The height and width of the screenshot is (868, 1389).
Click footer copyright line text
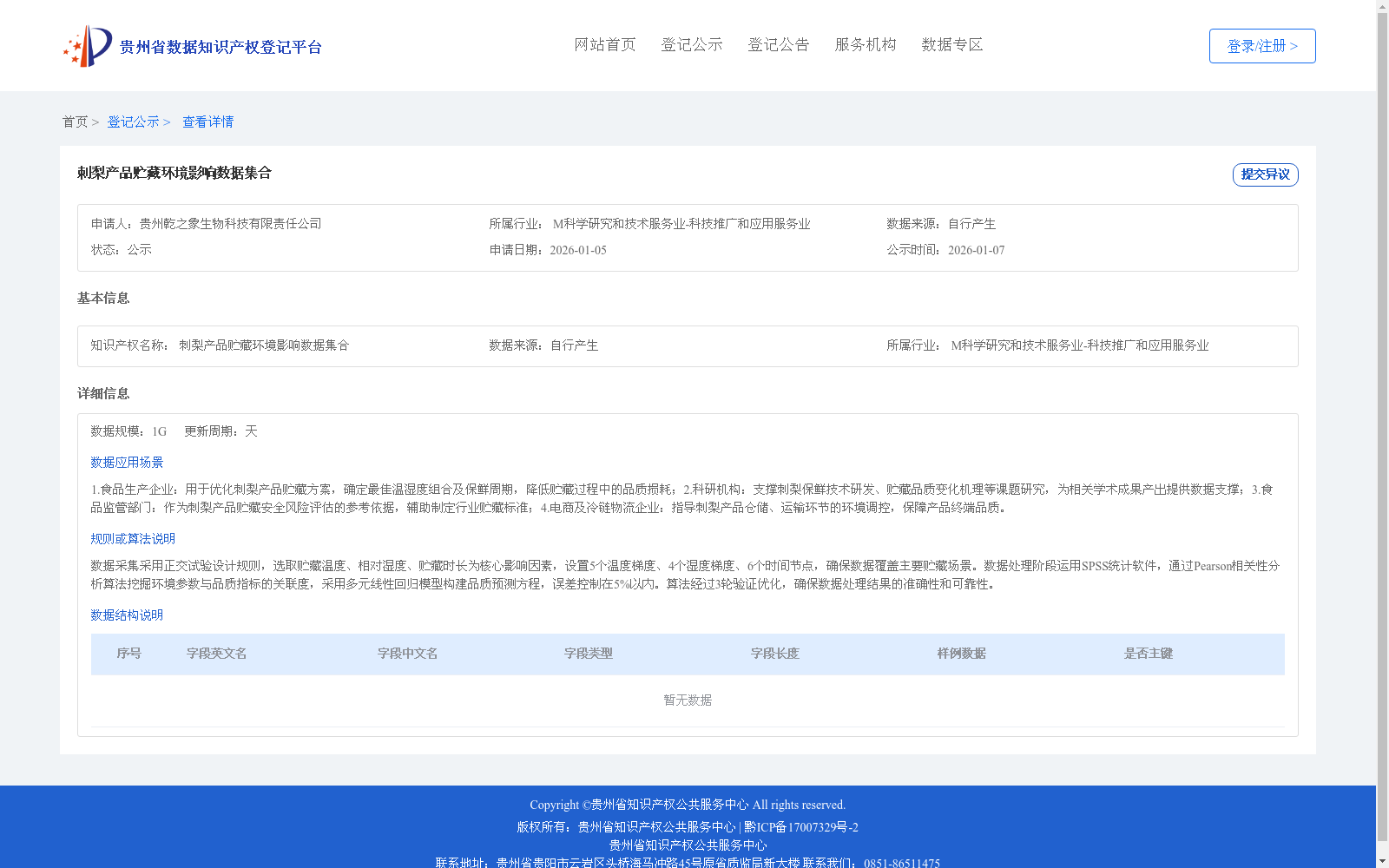tap(688, 805)
